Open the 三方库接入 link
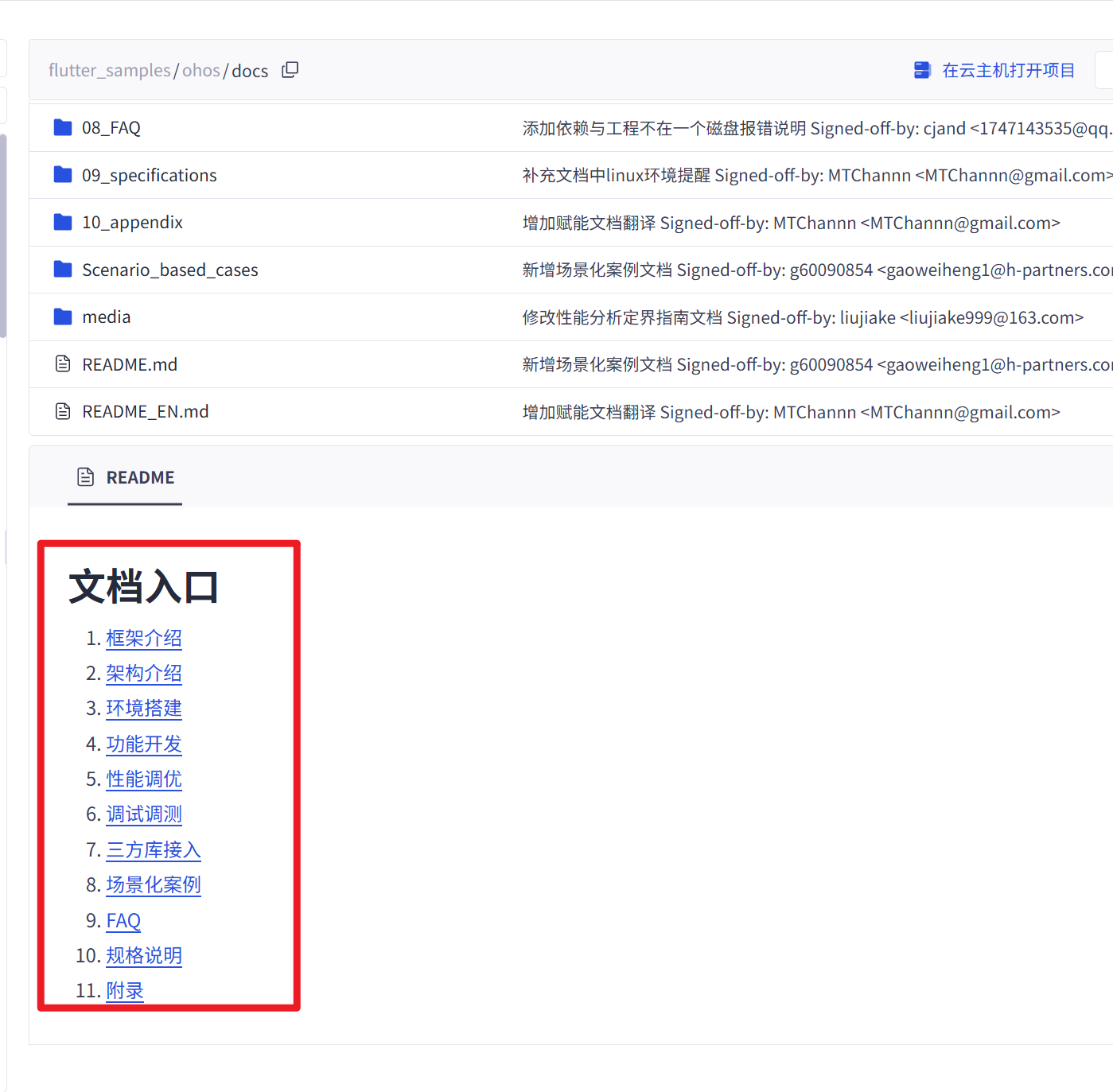 tap(154, 850)
